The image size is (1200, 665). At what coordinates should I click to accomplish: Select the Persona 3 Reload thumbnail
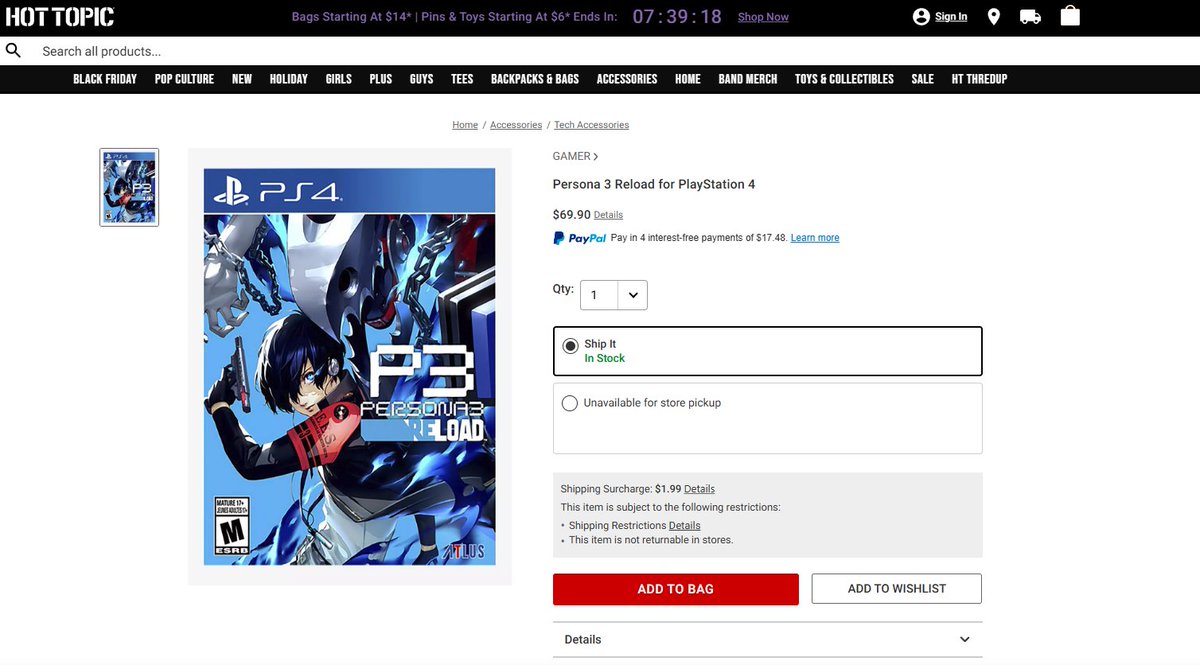pos(129,187)
